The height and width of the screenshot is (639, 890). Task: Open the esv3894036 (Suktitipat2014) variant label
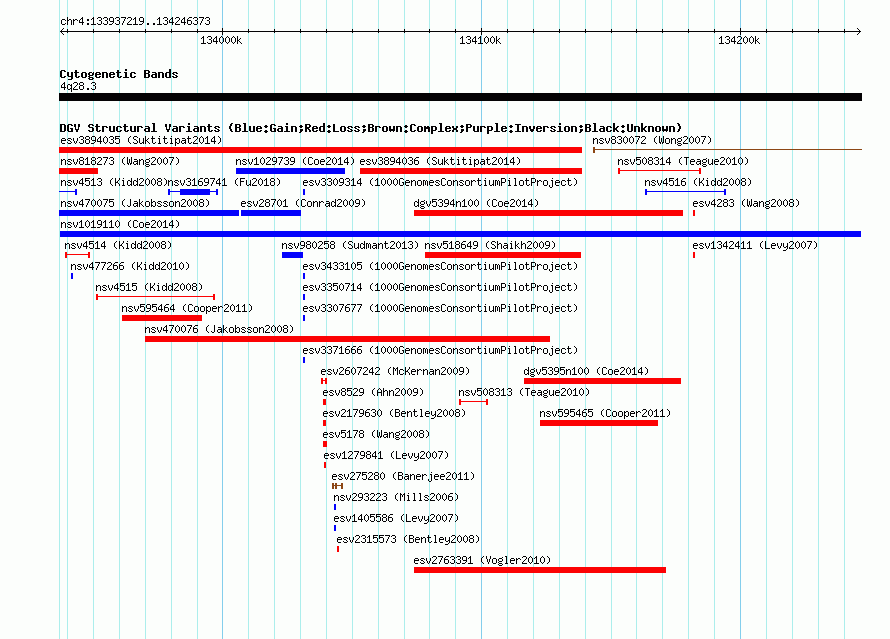[x=440, y=161]
